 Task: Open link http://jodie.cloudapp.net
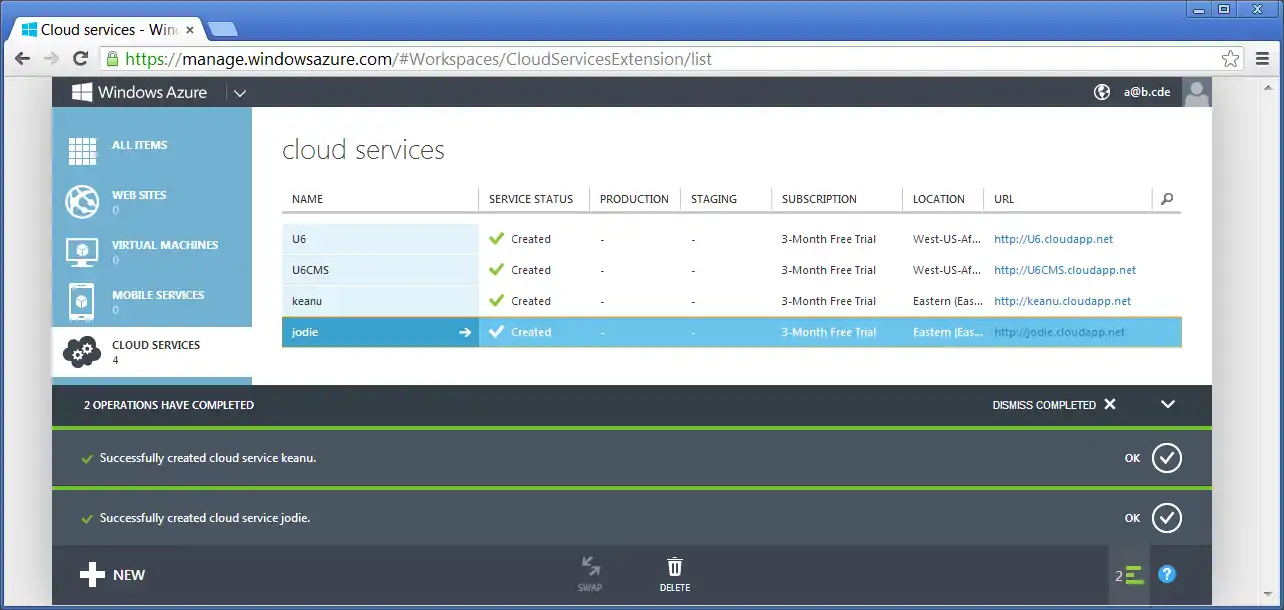point(1059,332)
